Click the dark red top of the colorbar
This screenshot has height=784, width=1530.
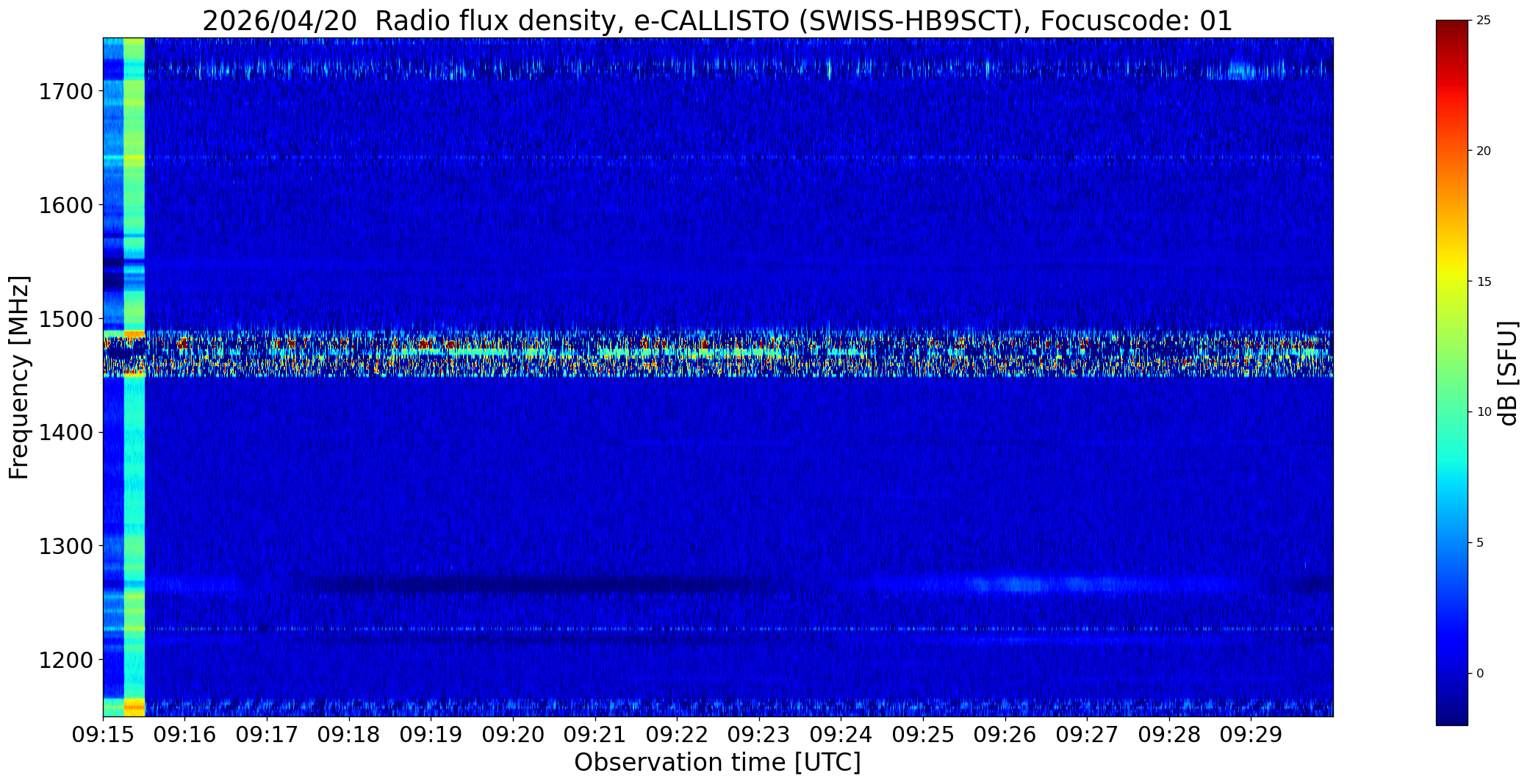1451,29
